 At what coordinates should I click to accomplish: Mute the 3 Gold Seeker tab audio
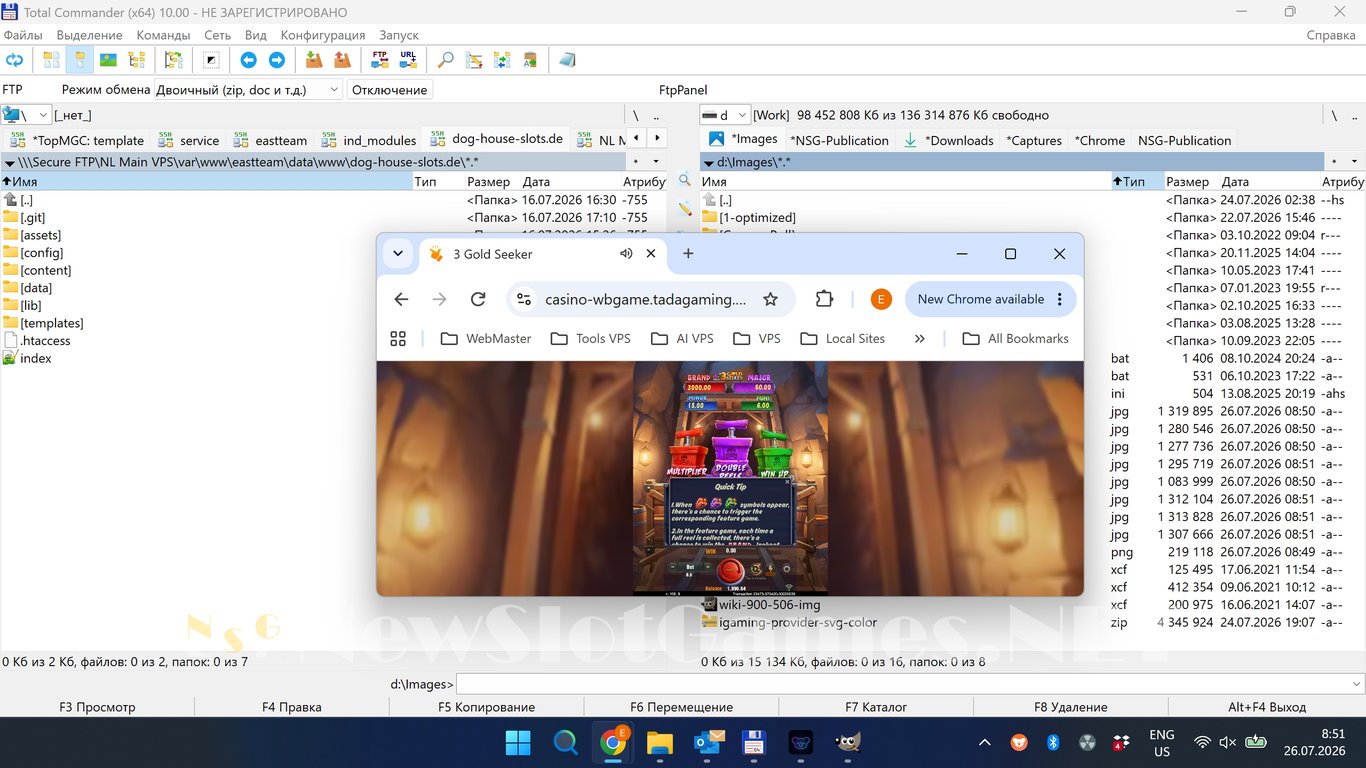pos(626,254)
